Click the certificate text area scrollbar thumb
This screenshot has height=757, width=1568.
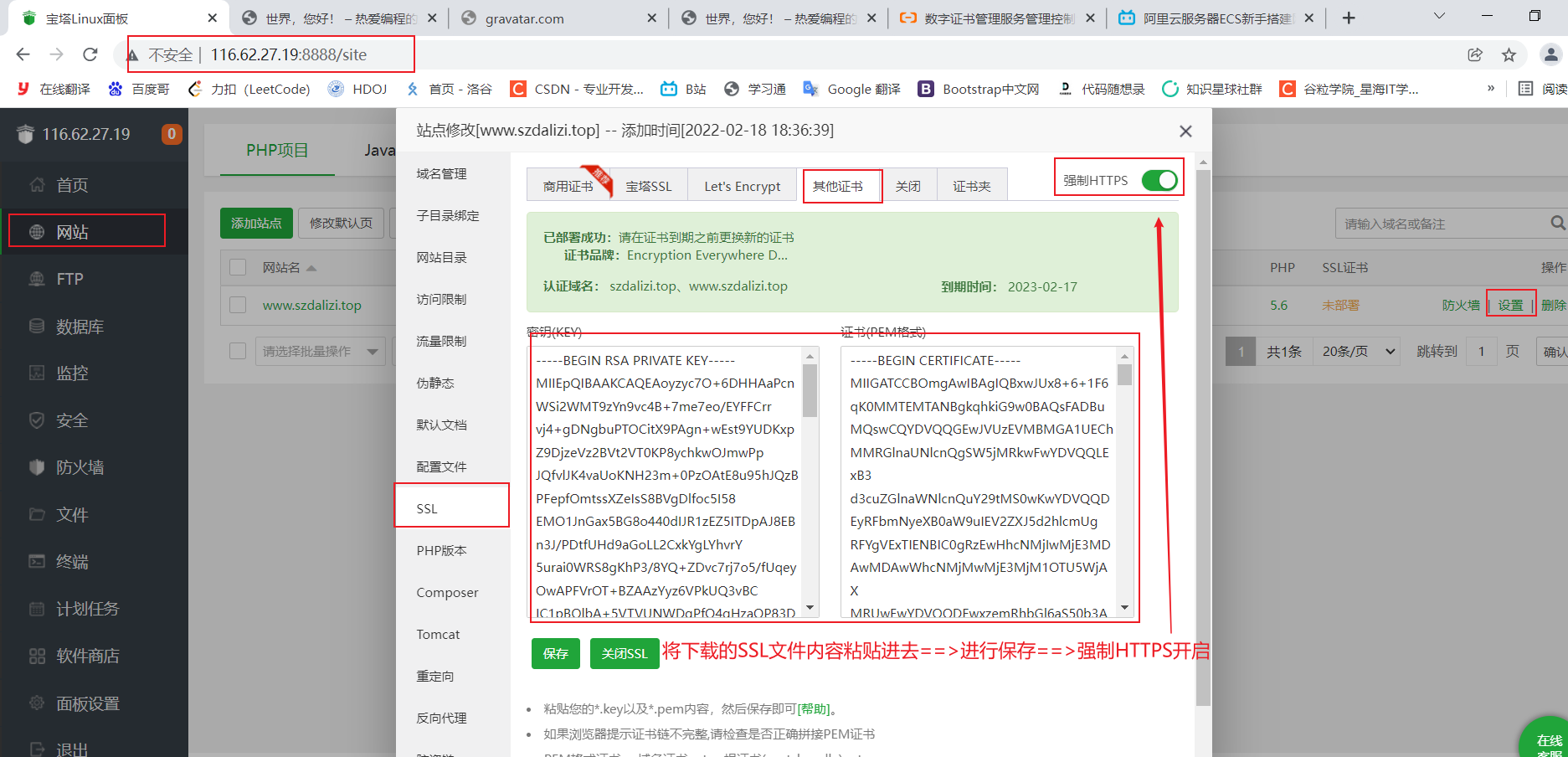[1124, 374]
